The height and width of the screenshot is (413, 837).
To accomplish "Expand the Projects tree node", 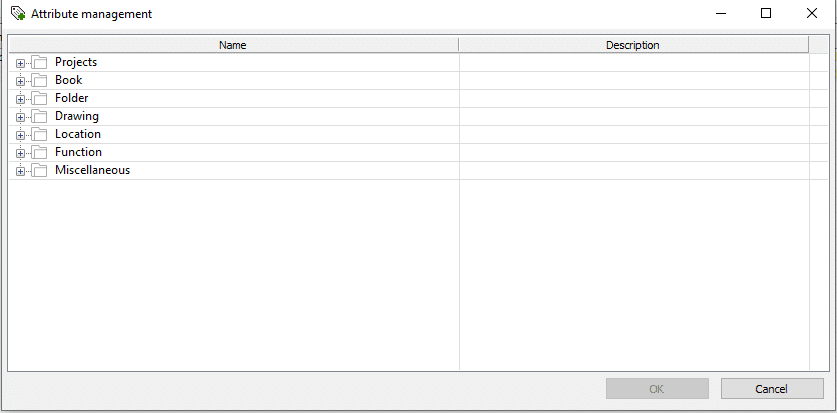I will point(21,63).
